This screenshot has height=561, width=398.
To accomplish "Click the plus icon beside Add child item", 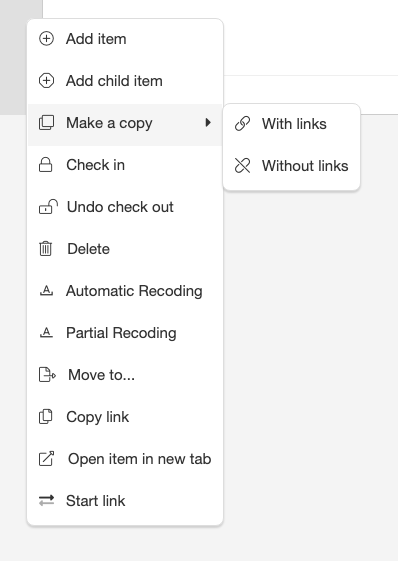I will point(46,81).
